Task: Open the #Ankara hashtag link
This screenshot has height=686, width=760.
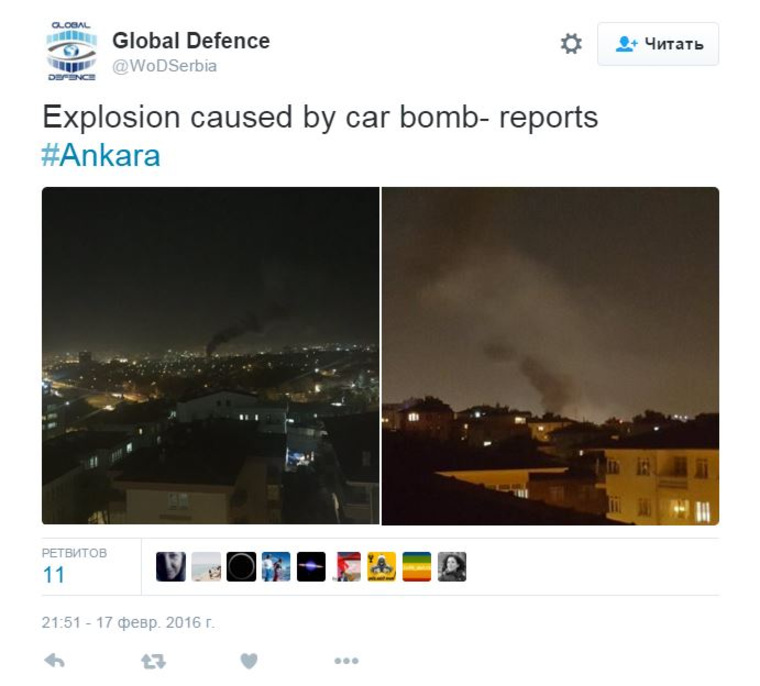Action: pyautogui.click(x=101, y=155)
